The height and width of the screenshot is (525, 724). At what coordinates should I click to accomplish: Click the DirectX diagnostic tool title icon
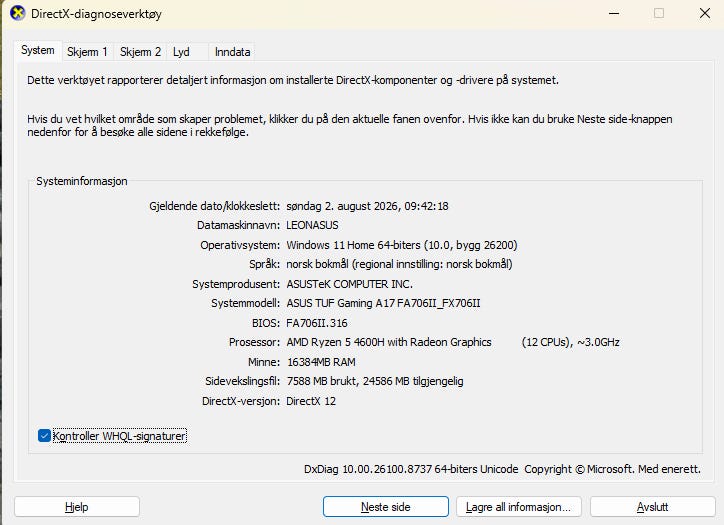18,13
